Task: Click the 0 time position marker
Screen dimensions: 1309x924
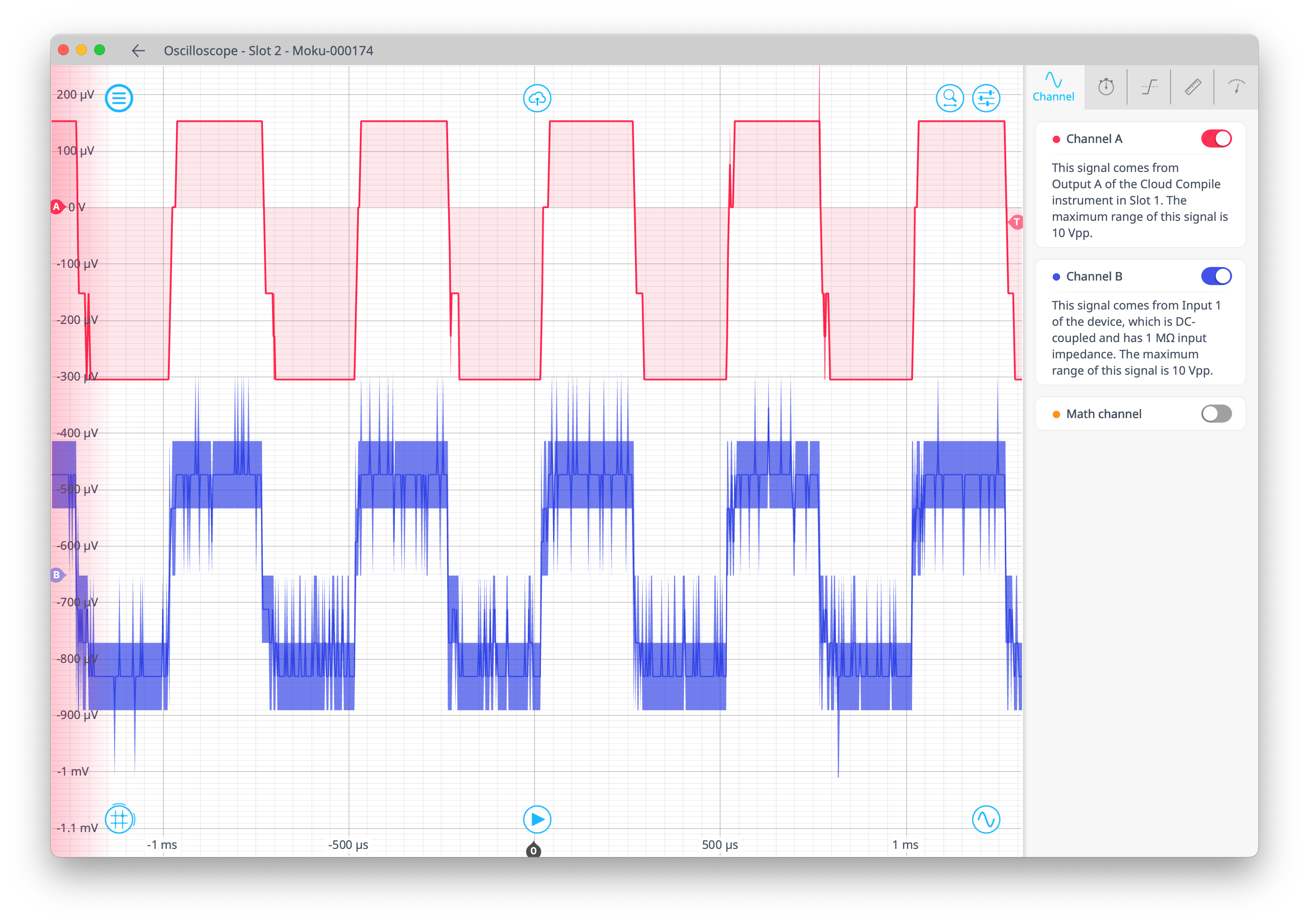Action: (534, 849)
